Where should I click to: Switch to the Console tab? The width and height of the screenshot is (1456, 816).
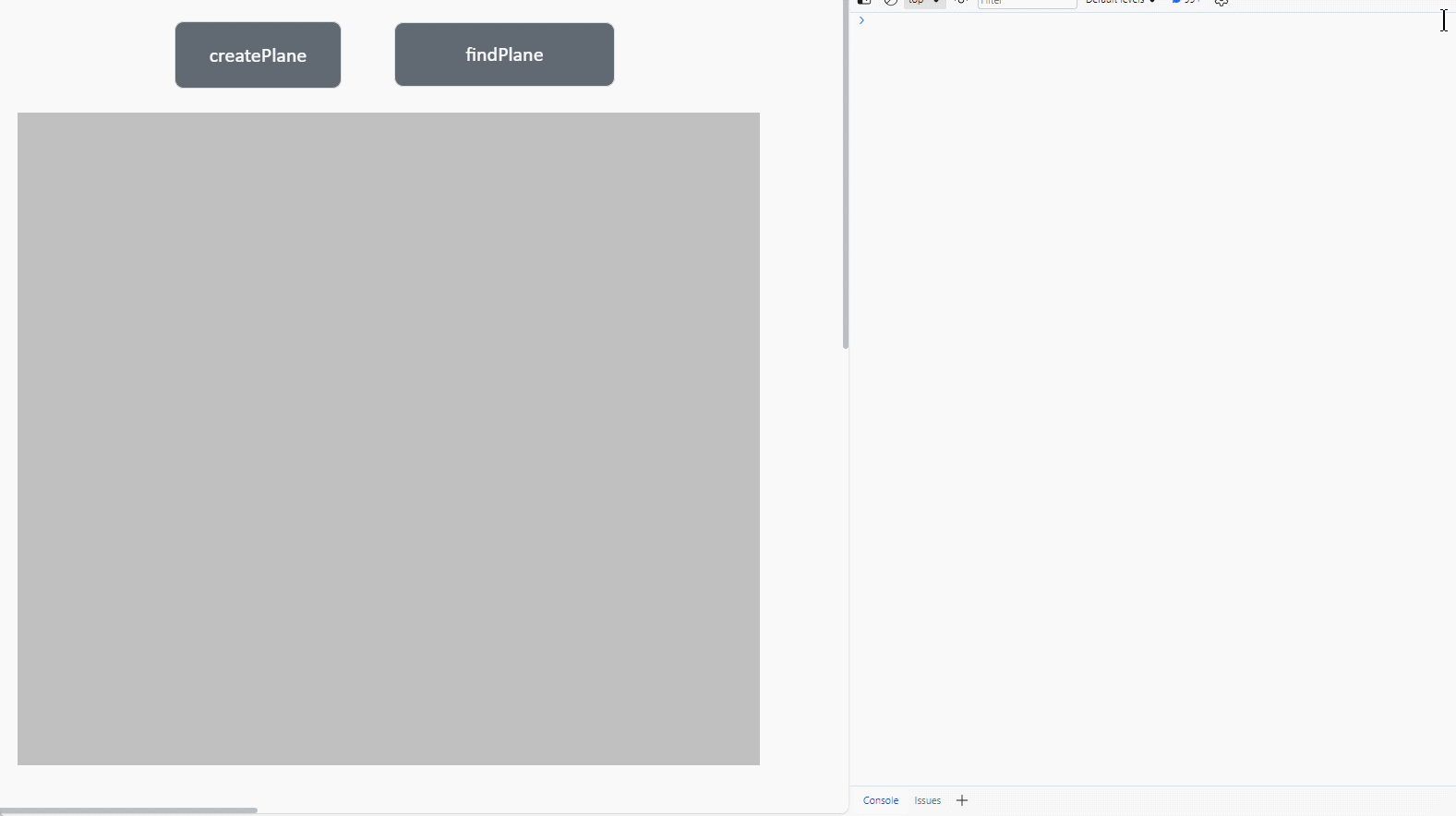(880, 800)
